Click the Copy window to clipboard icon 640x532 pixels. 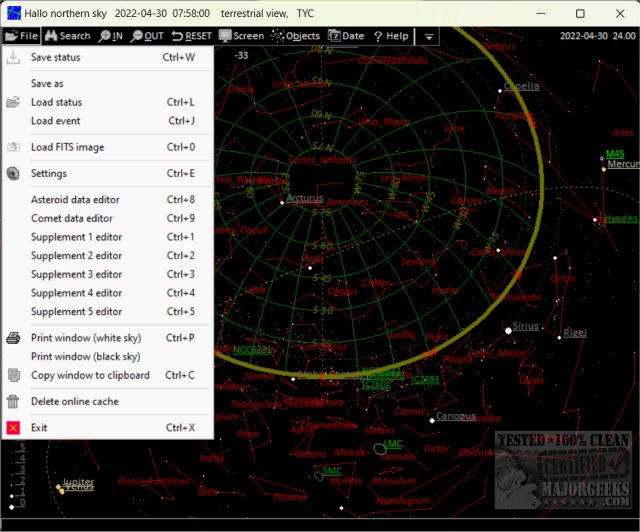13,375
